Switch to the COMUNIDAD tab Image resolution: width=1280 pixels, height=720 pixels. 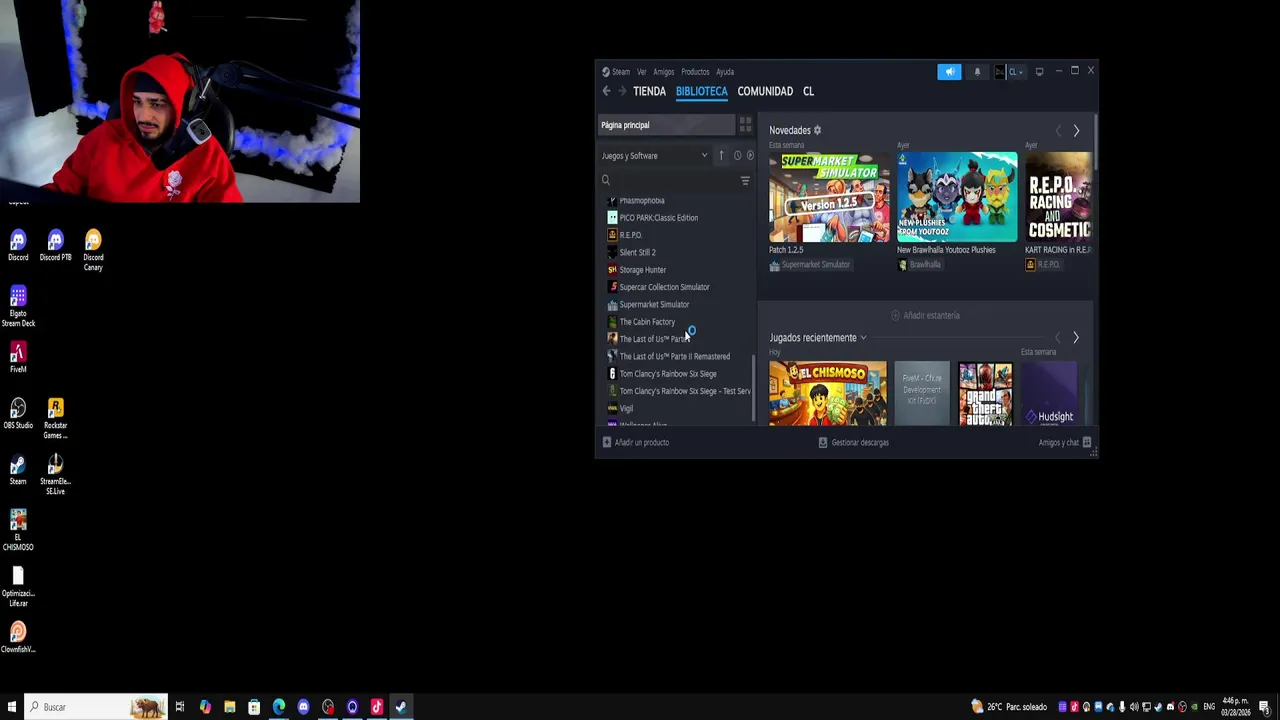pyautogui.click(x=765, y=91)
